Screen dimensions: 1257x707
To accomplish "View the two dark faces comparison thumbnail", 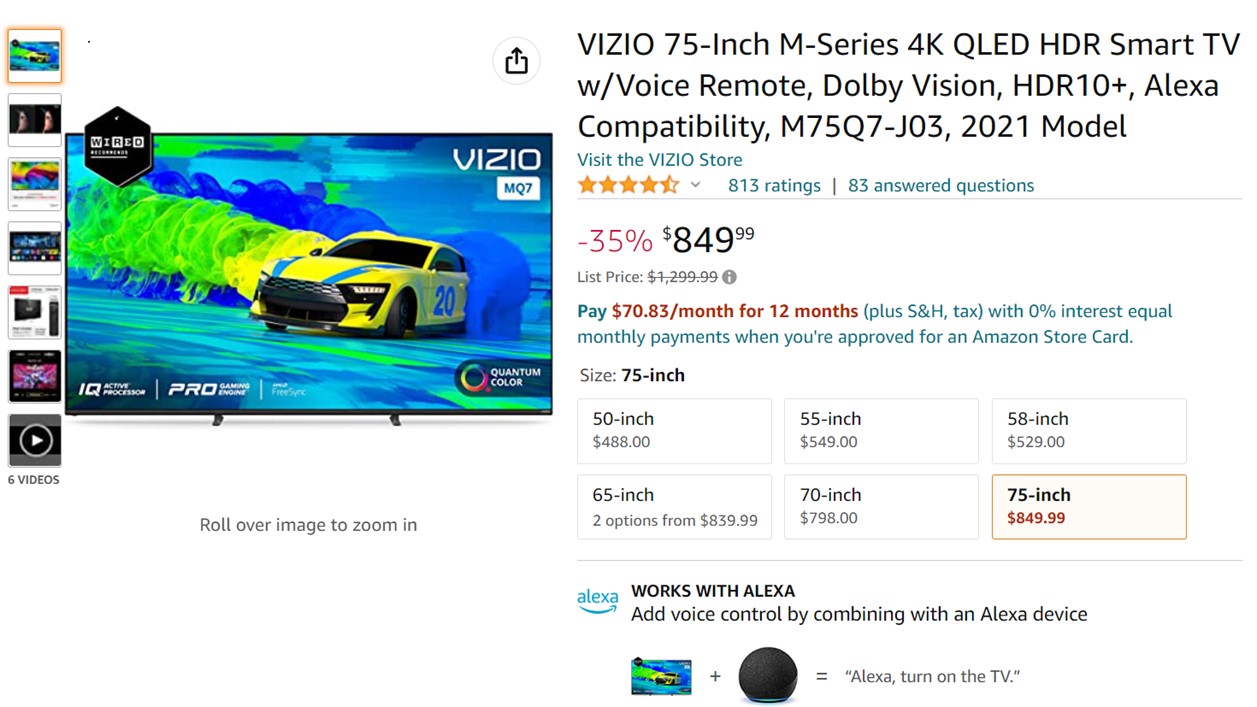I will point(35,120).
